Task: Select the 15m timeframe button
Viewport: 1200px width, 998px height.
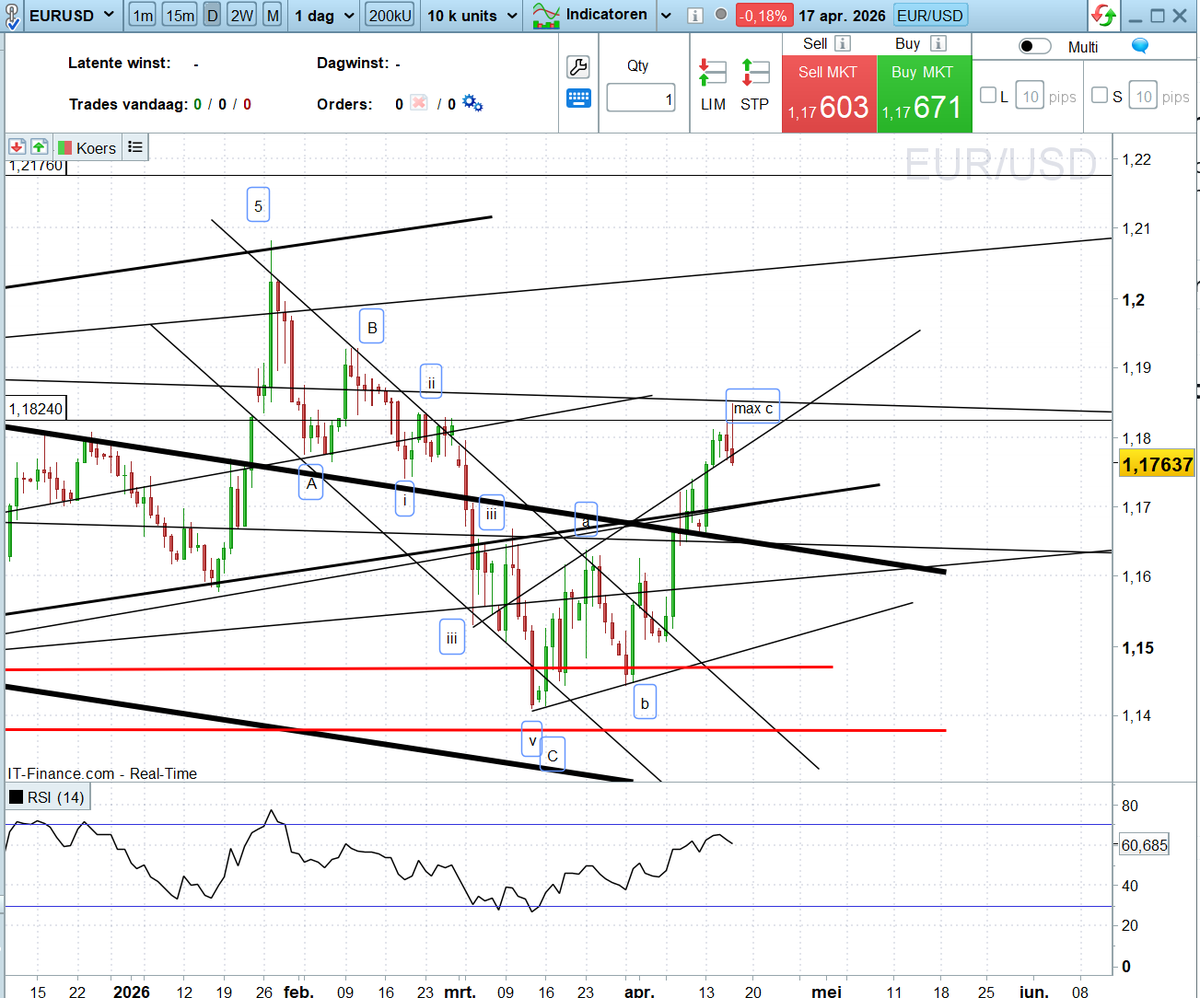Action: 179,15
